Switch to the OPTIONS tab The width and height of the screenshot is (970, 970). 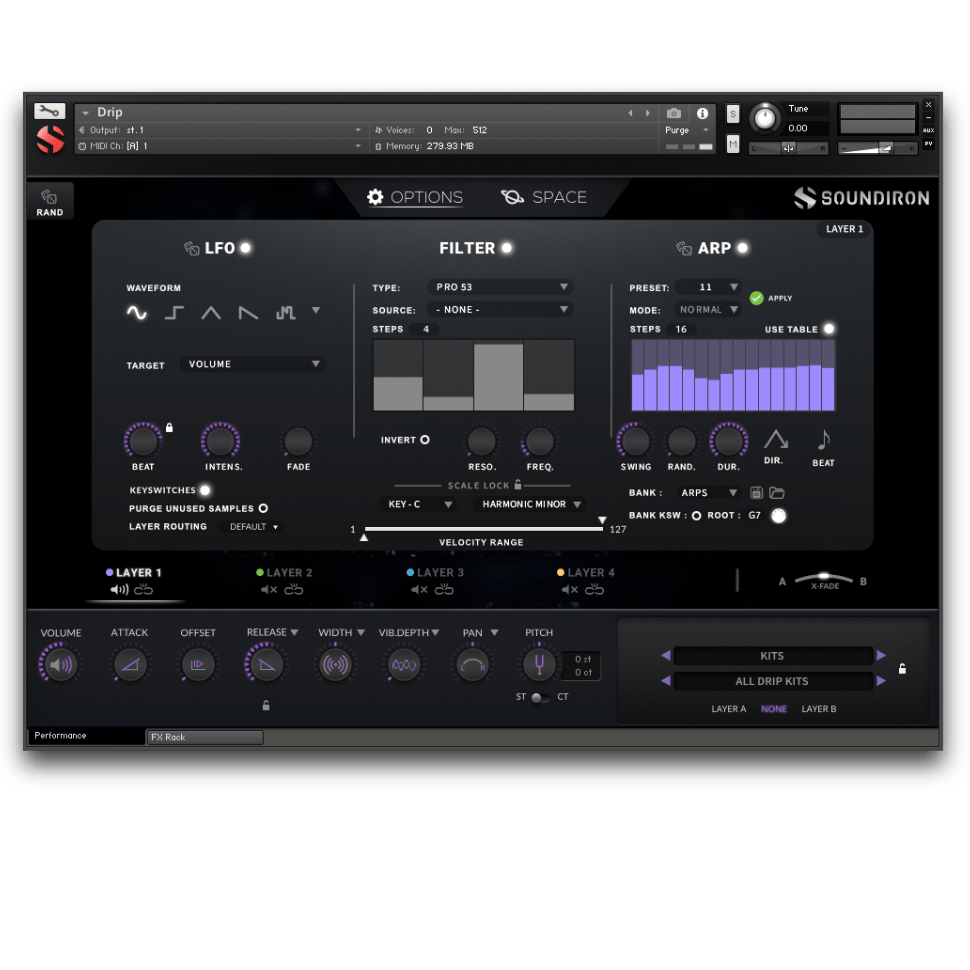[414, 197]
